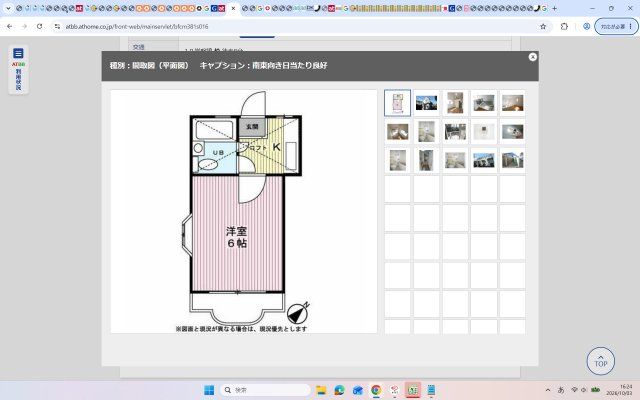Open the Chrome profile avatar
Screen dimensions: 640x400
[x=587, y=27]
